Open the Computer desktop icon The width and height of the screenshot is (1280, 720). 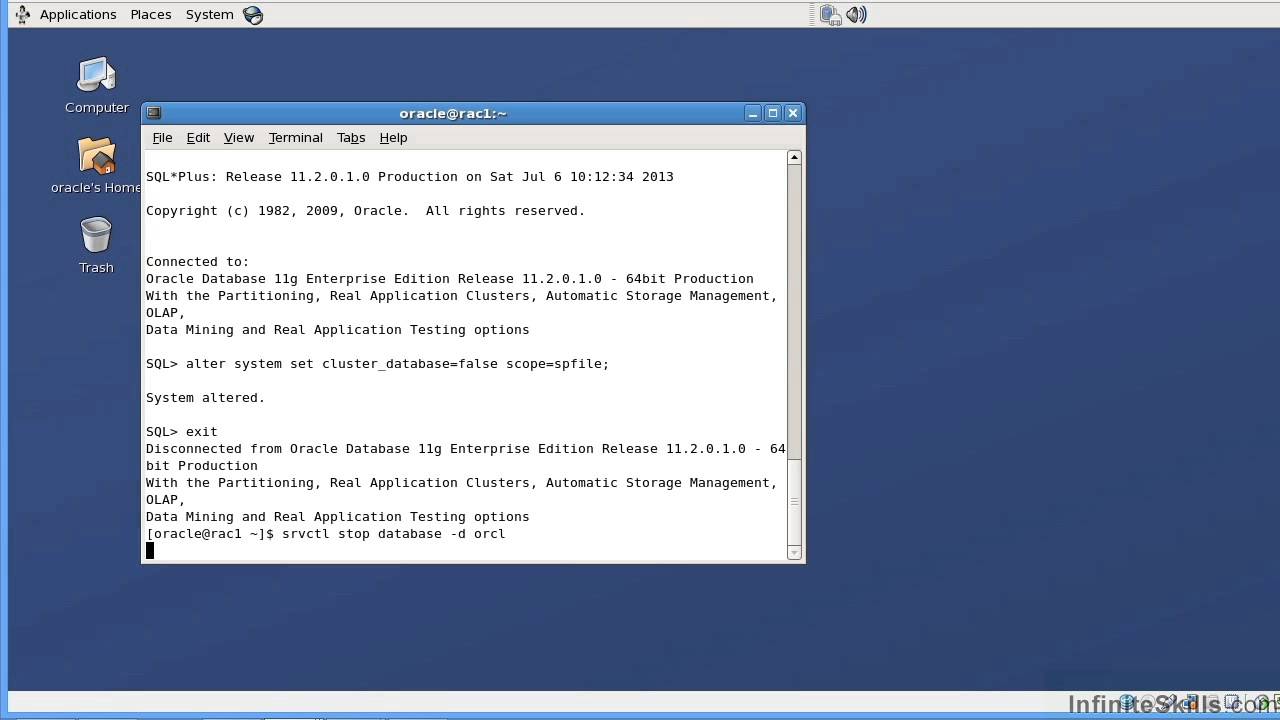point(97,85)
